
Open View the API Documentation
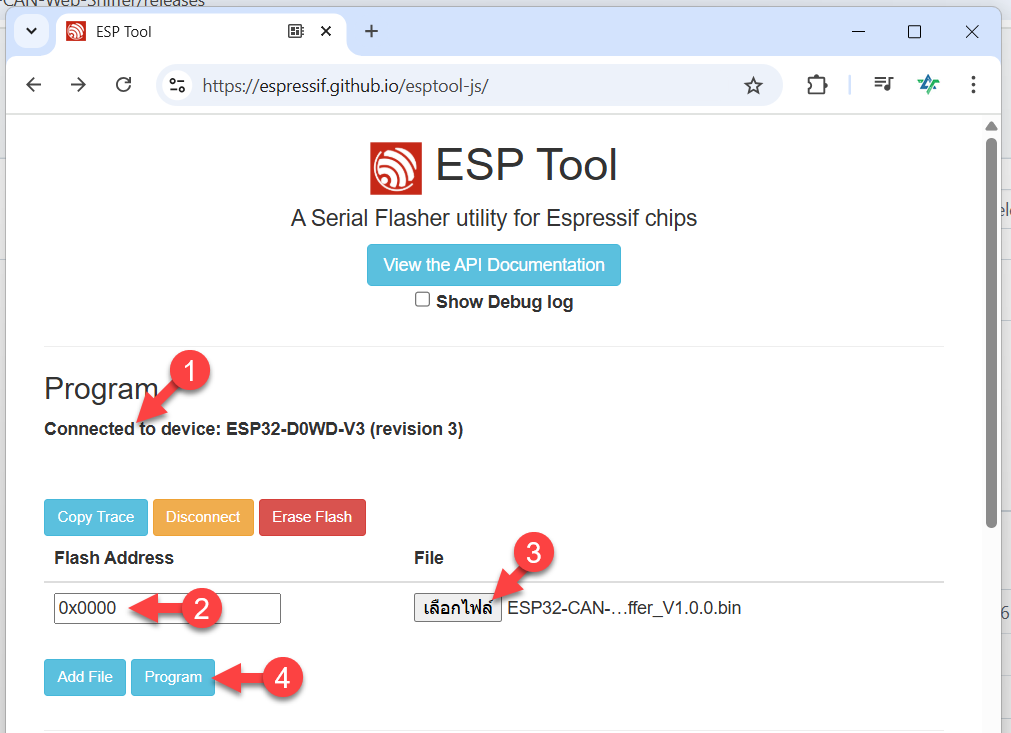(x=494, y=265)
